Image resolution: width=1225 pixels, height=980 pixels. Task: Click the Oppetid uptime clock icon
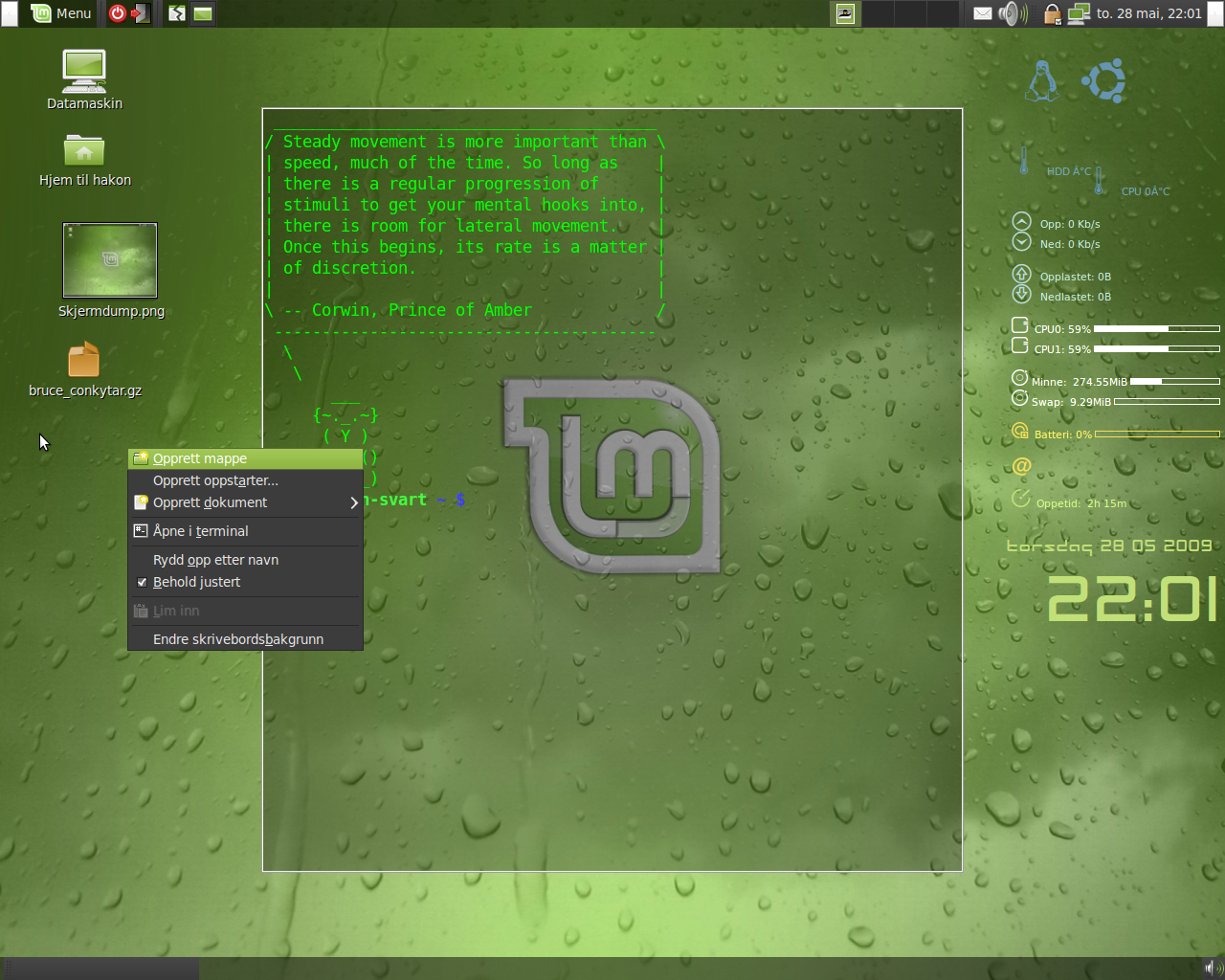1021,498
